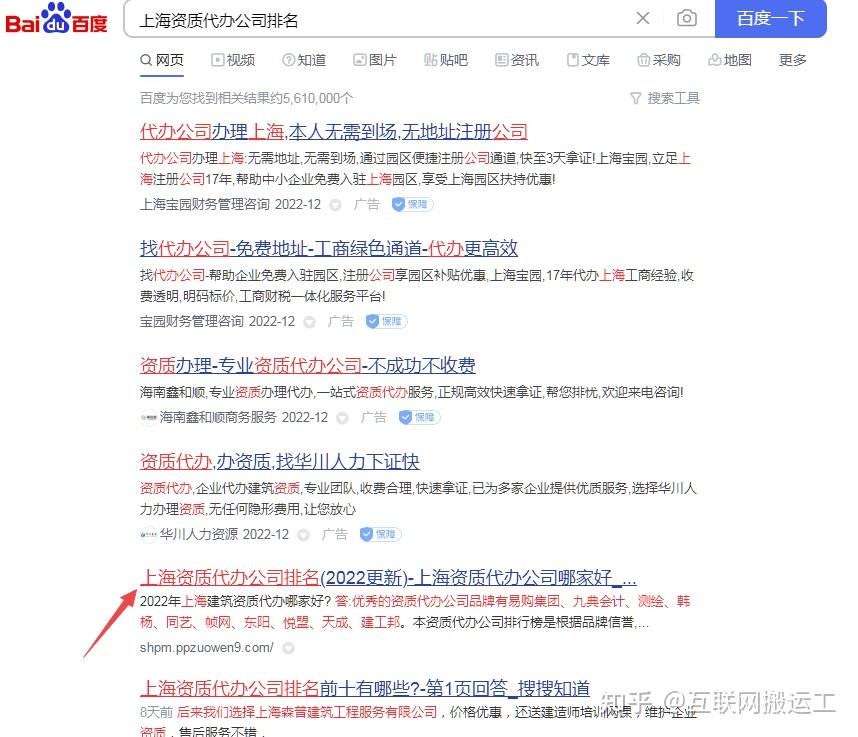Expand dropdown arrow beside 华川人力资源

pos(303,535)
